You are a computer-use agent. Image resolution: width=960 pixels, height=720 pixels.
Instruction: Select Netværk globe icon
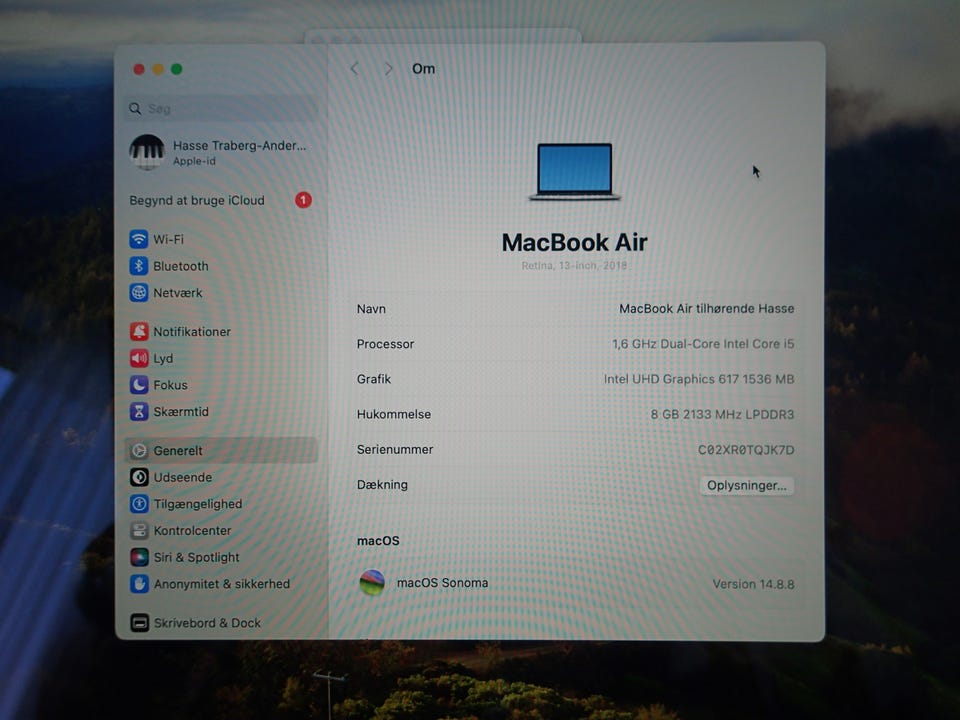[139, 293]
